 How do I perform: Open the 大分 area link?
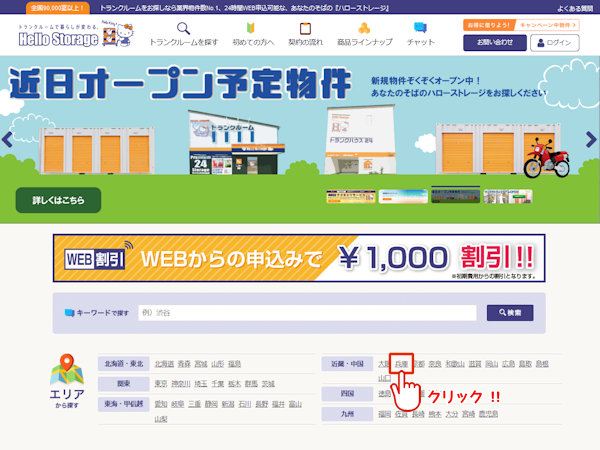click(452, 414)
